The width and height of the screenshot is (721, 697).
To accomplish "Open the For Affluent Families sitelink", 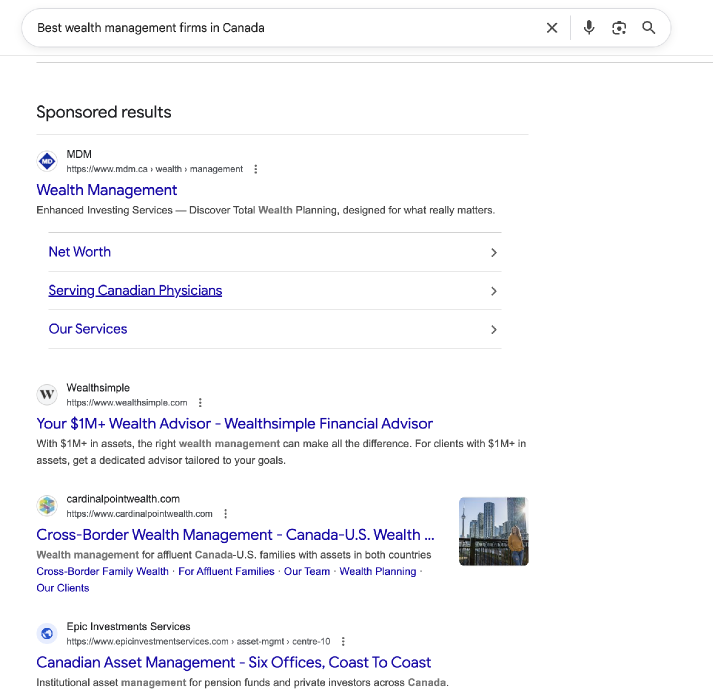I will click(226, 571).
